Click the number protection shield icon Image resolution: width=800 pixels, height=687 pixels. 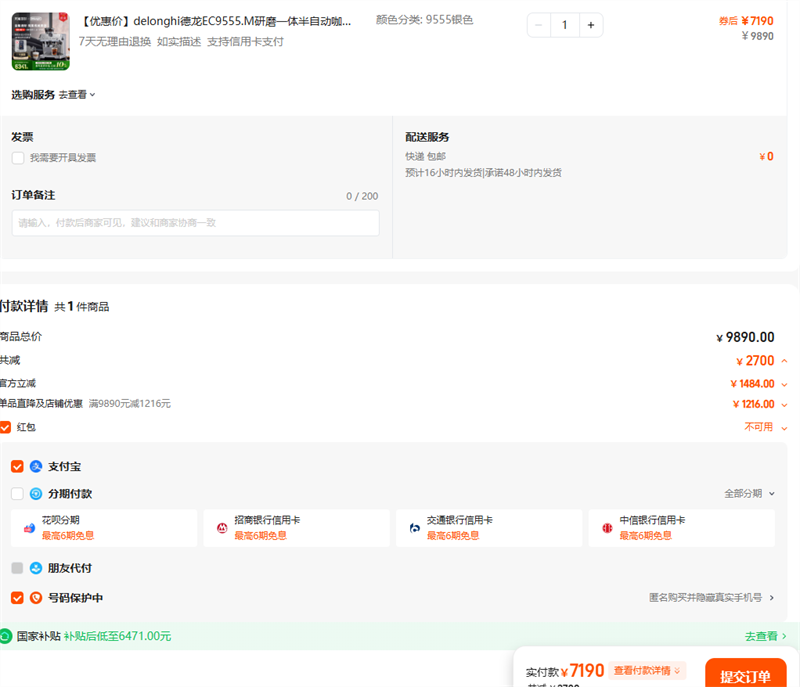coord(36,598)
